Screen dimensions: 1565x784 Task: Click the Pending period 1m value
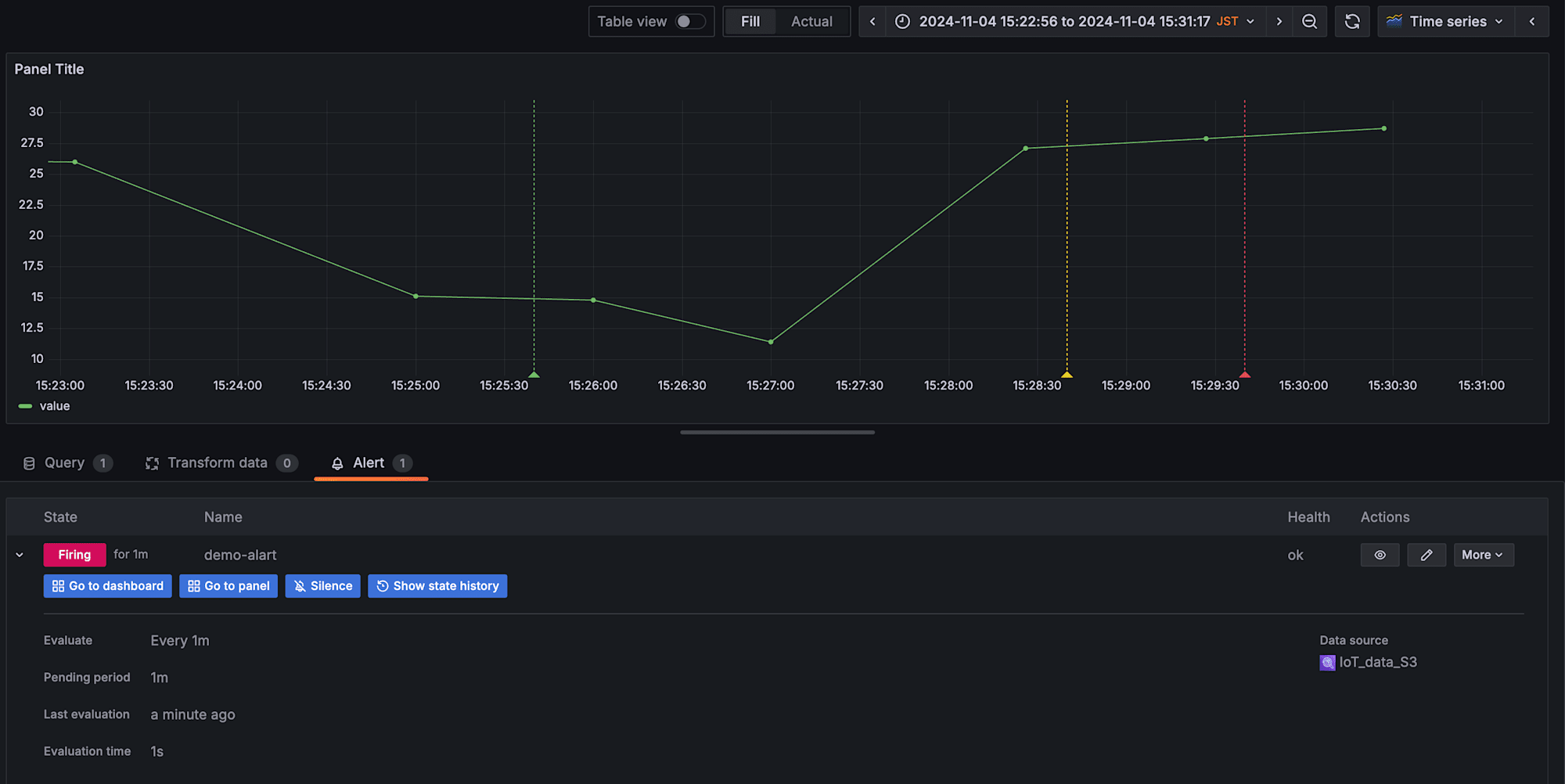pos(159,678)
